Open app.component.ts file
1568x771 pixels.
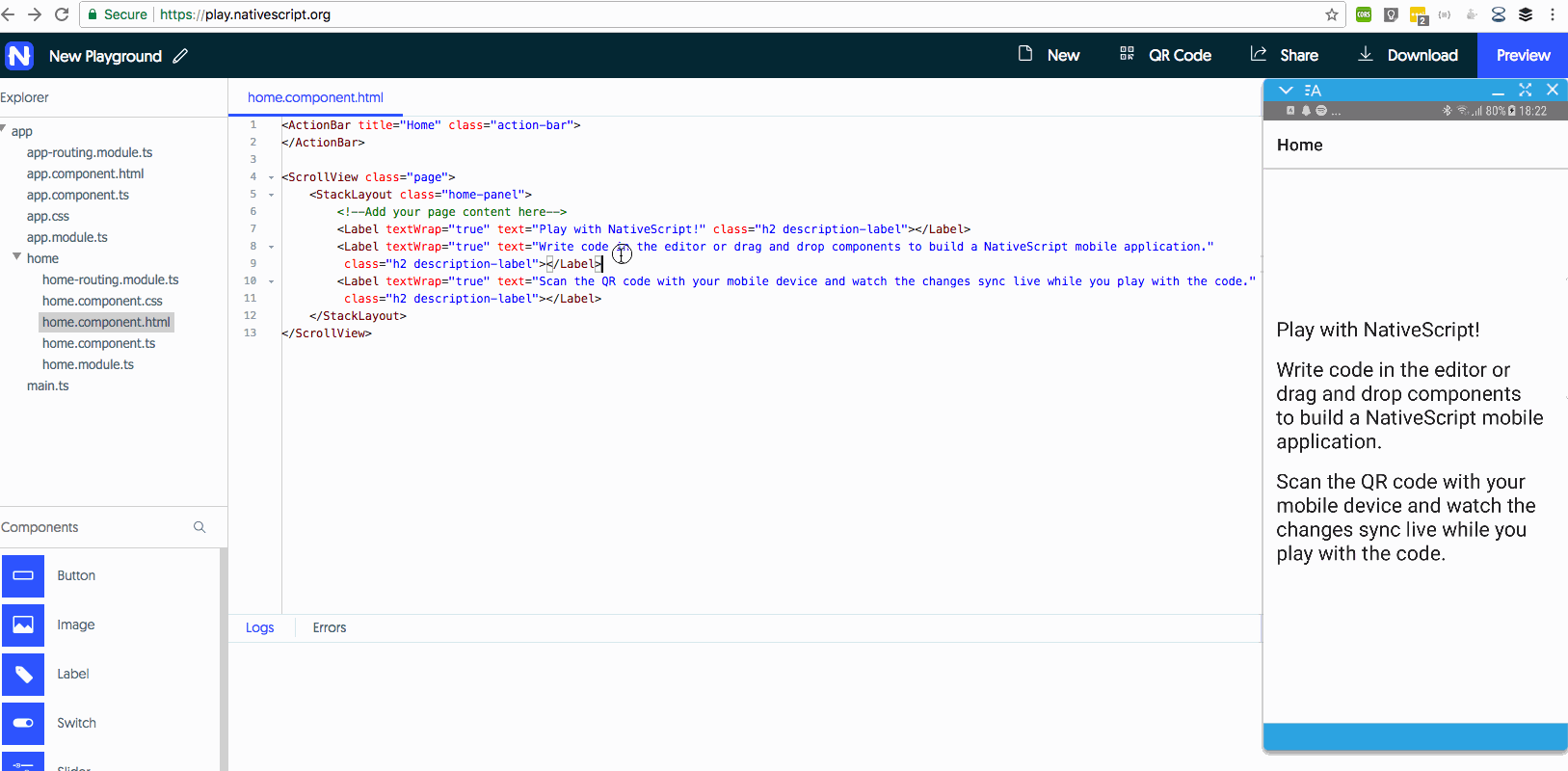tap(78, 195)
